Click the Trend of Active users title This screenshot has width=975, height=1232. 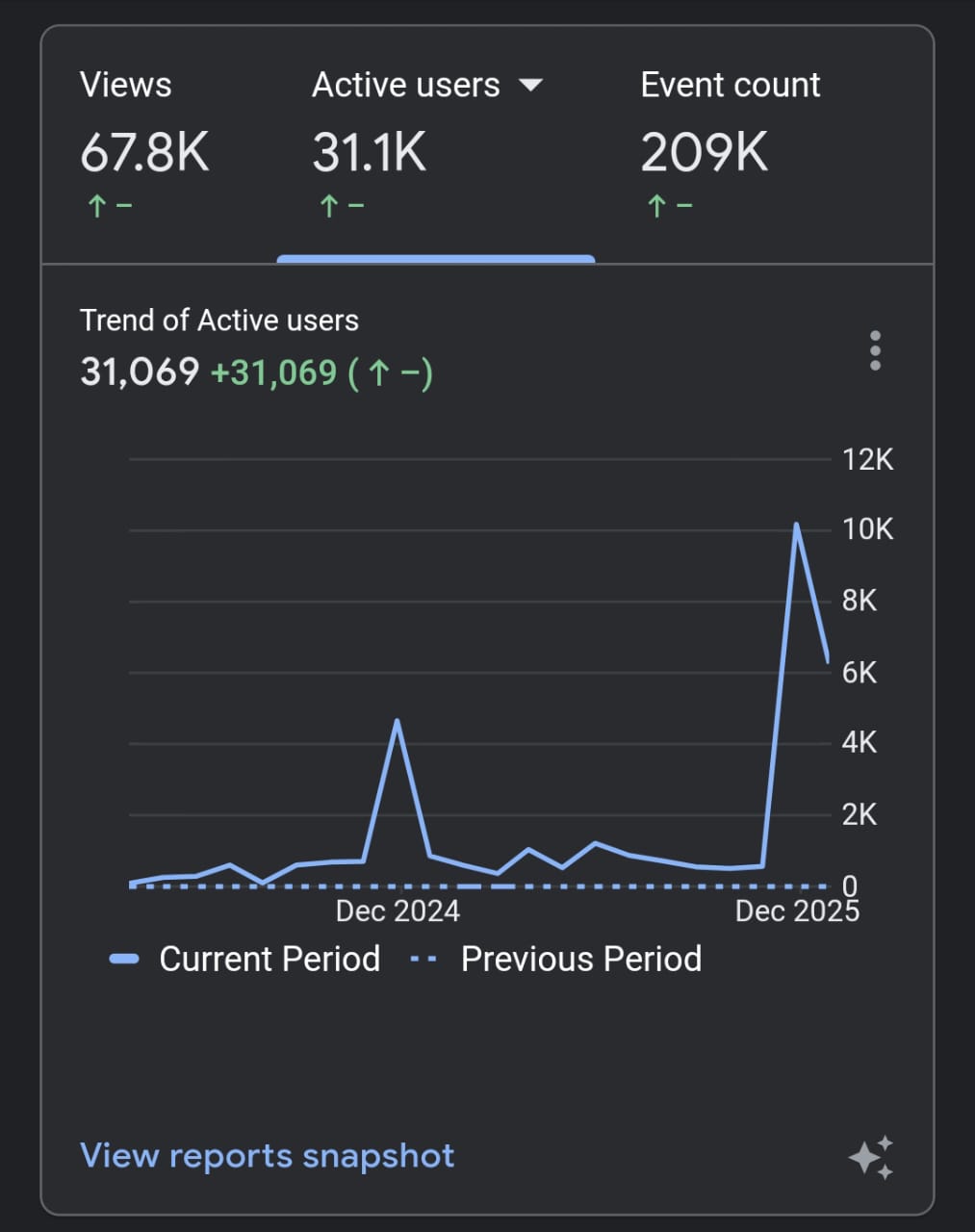click(x=218, y=321)
